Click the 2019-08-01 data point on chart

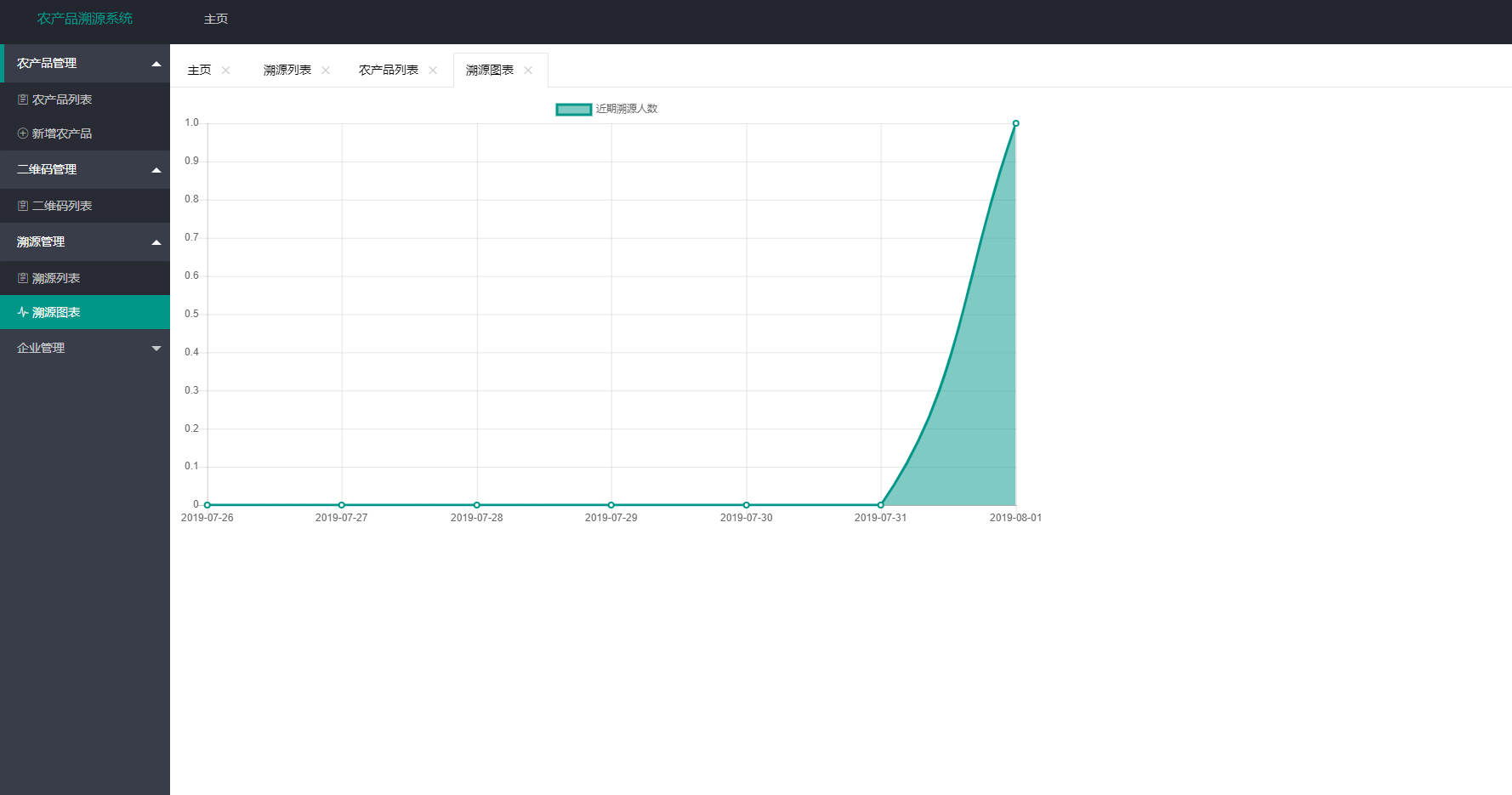click(x=1015, y=124)
